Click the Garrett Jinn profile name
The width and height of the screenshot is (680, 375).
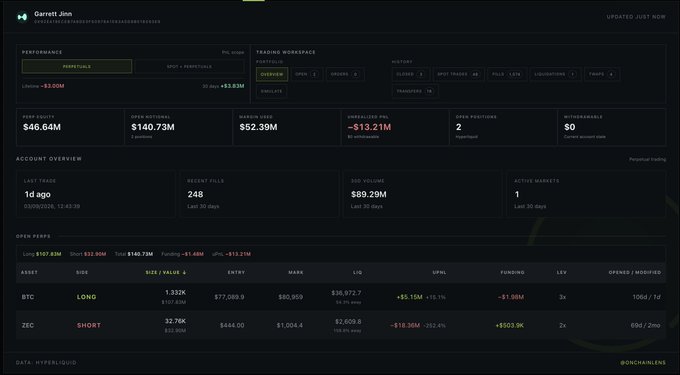click(x=53, y=14)
